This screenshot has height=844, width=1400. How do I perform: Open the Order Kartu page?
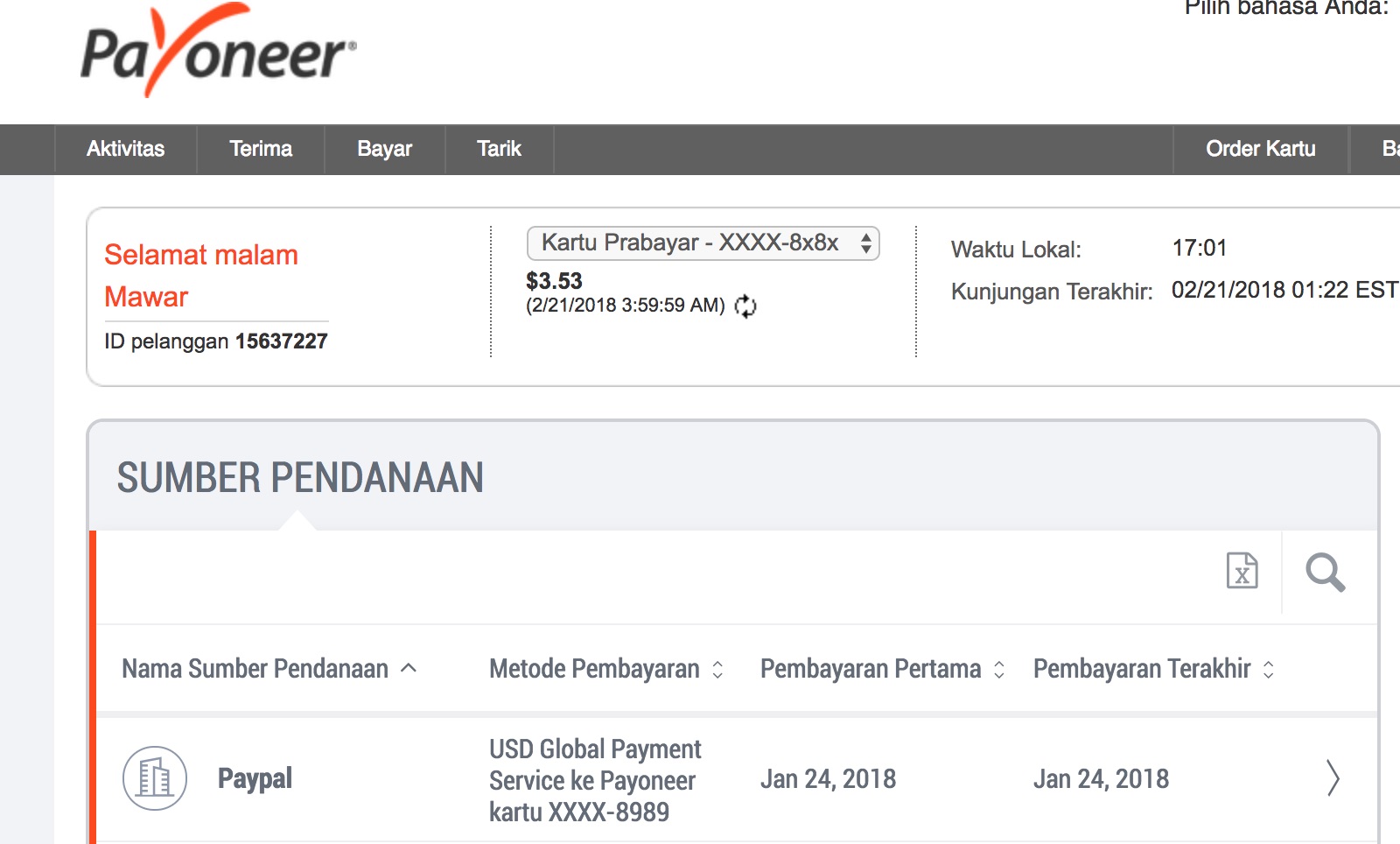click(x=1261, y=148)
